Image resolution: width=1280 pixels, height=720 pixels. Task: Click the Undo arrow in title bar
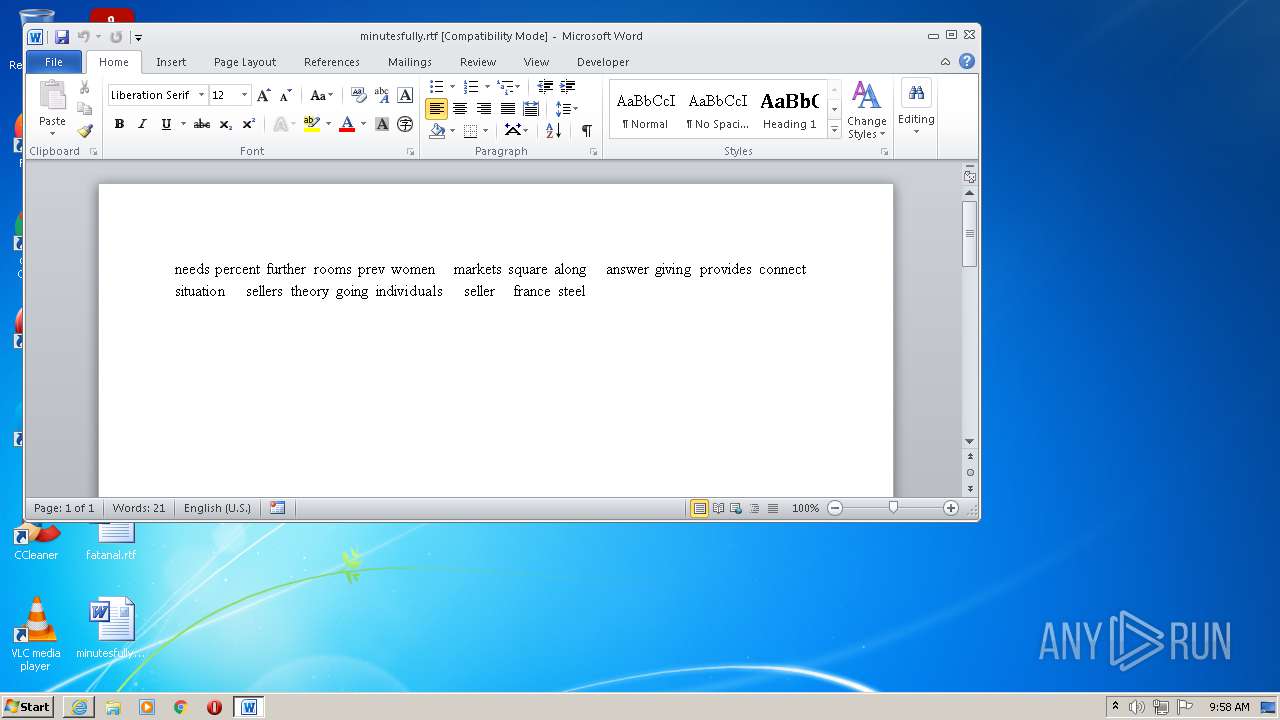[84, 37]
